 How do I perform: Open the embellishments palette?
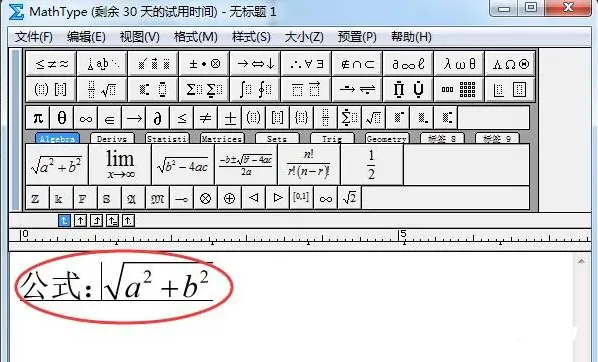pos(153,64)
